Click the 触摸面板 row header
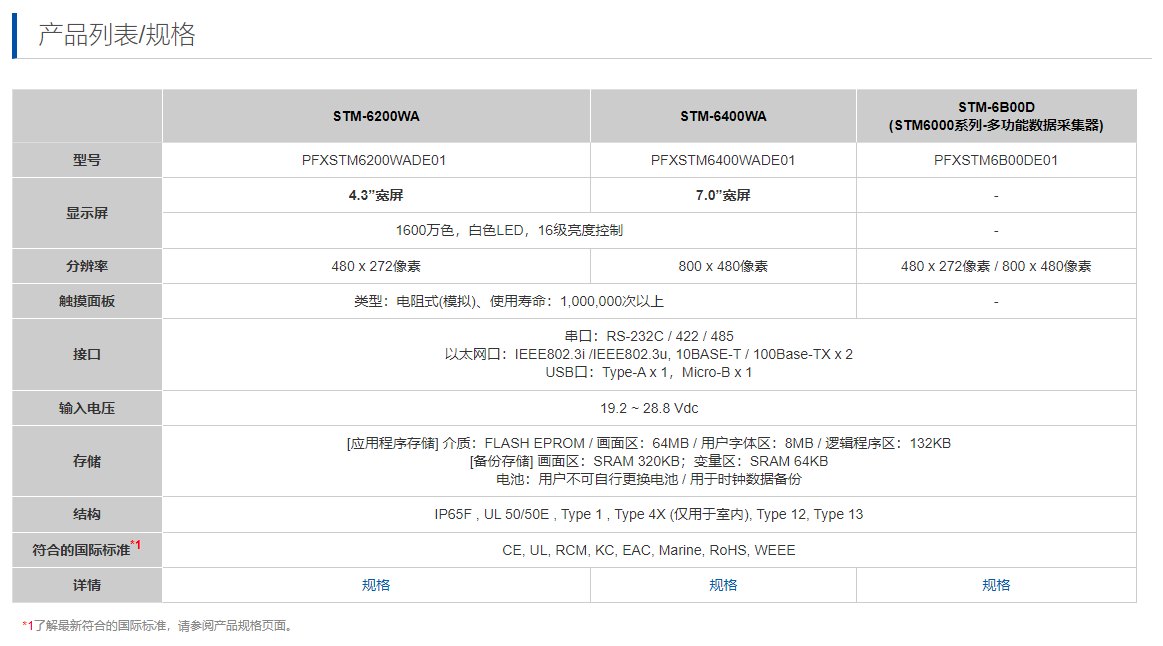Screen dimensions: 1163x646 point(87,301)
